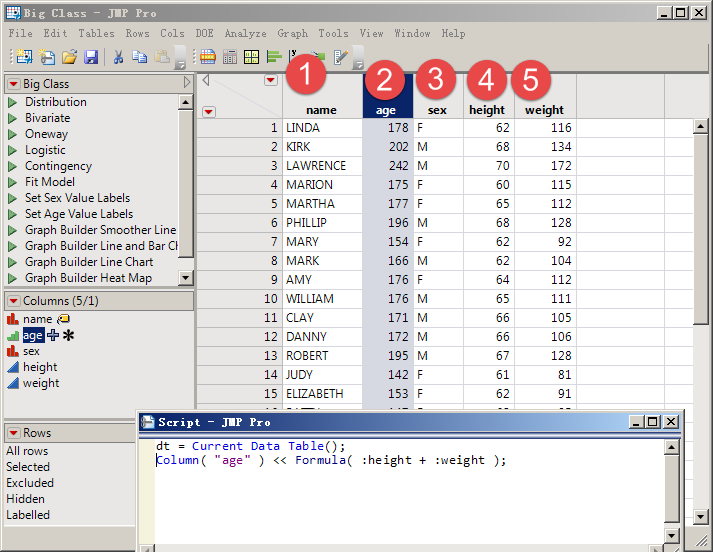The width and height of the screenshot is (713, 552).
Task: Open the Big Class red triangle menu
Action: point(13,84)
